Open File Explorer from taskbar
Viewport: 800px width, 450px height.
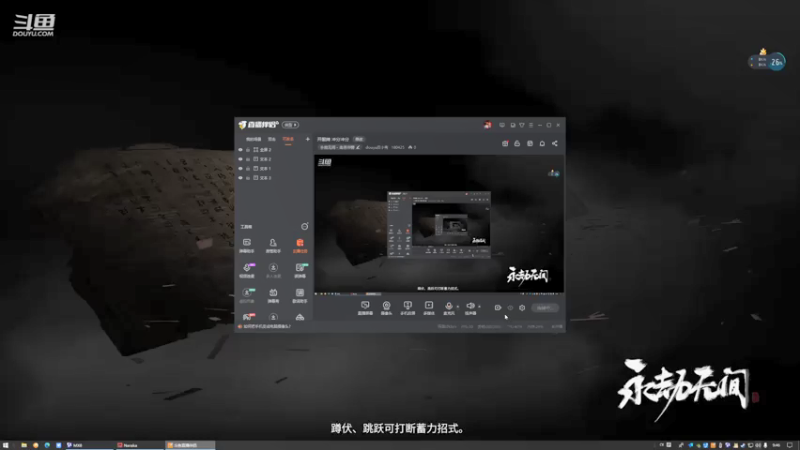[x=24, y=445]
